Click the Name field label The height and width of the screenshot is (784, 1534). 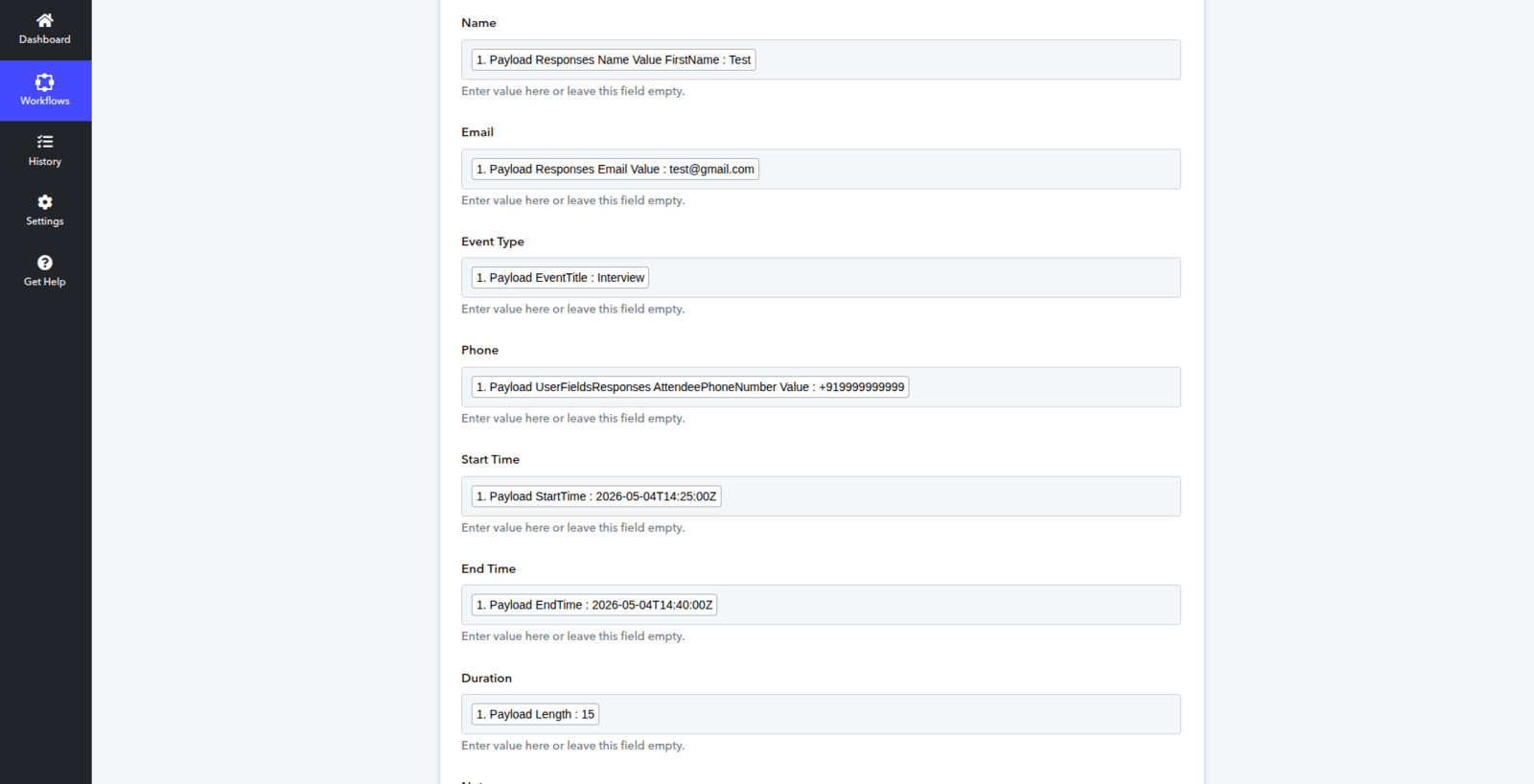coord(478,23)
